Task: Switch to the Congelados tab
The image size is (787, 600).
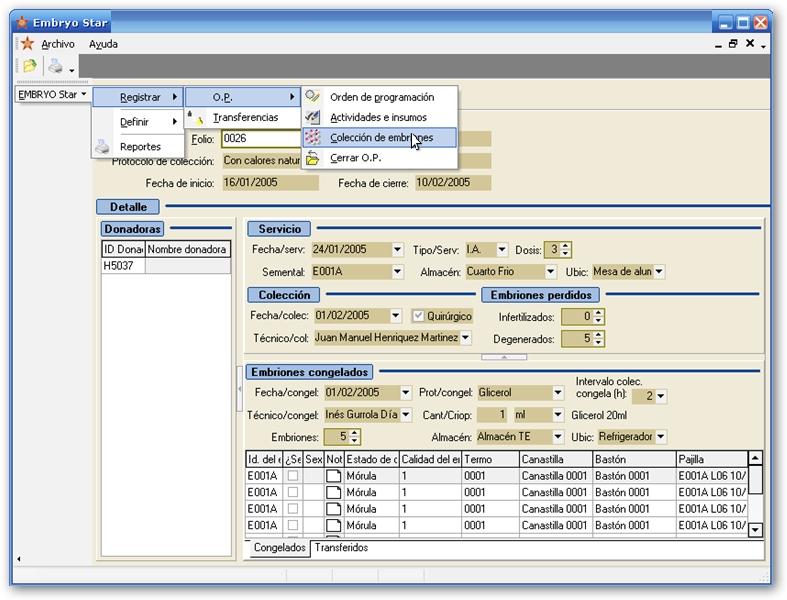Action: tap(279, 547)
